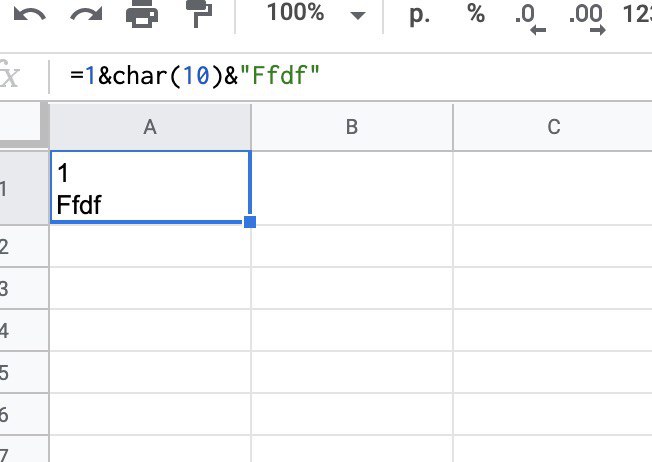Select cell A1 containing Ffdf
The image size is (652, 462).
coord(150,187)
